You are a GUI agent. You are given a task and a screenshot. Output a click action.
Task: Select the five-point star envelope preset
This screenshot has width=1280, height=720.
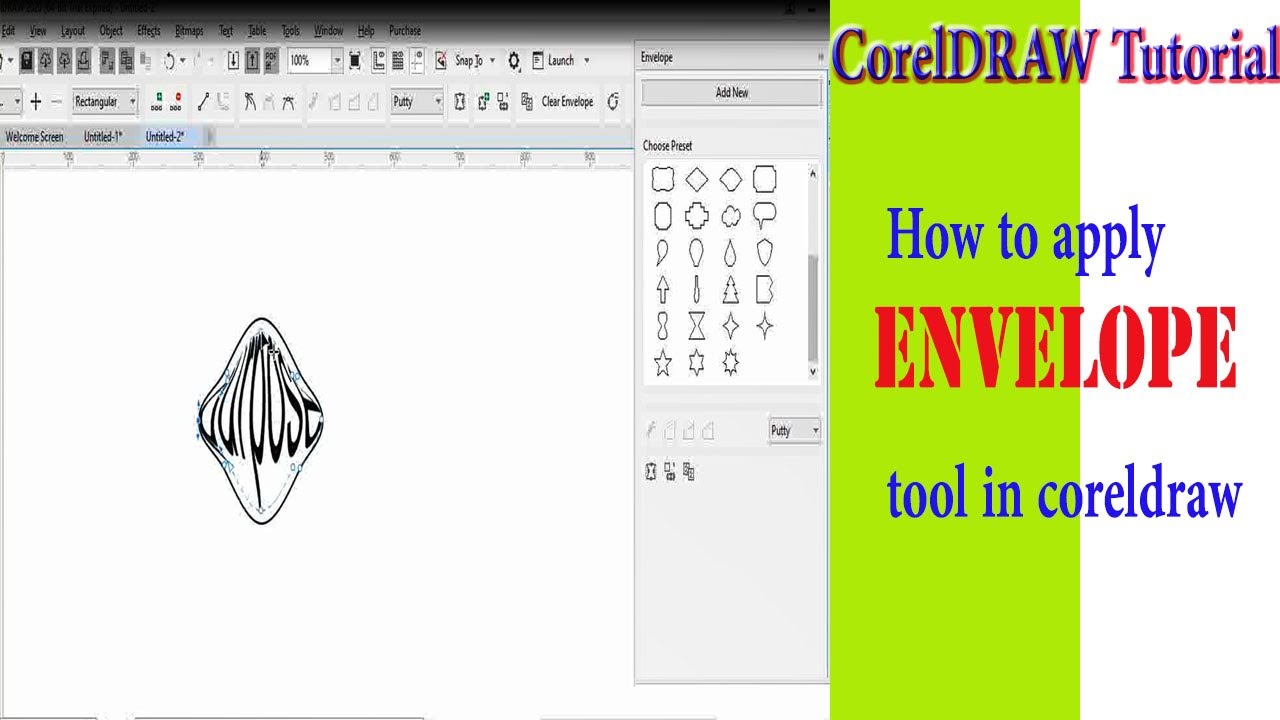(662, 363)
